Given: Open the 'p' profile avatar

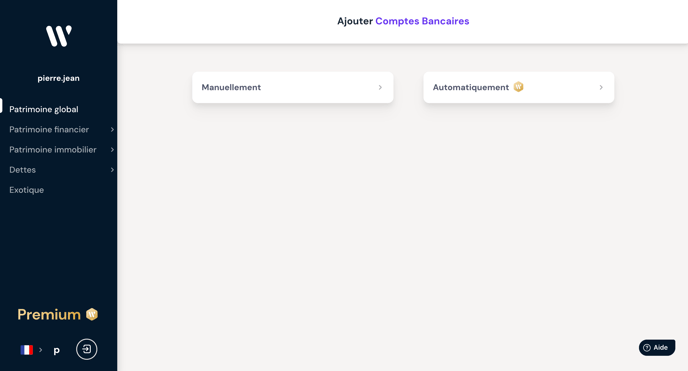Looking at the screenshot, I should [57, 350].
